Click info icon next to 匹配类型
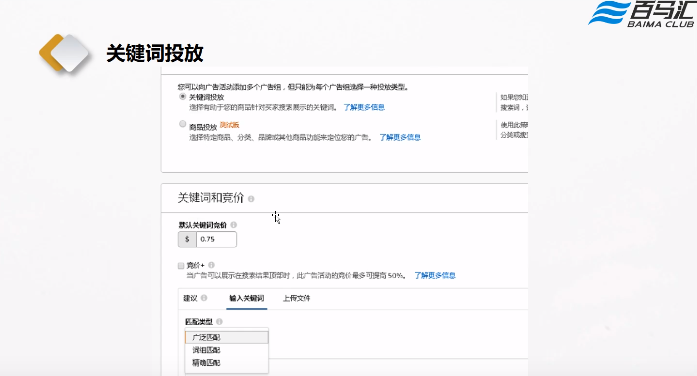The height and width of the screenshot is (376, 697). point(219,321)
